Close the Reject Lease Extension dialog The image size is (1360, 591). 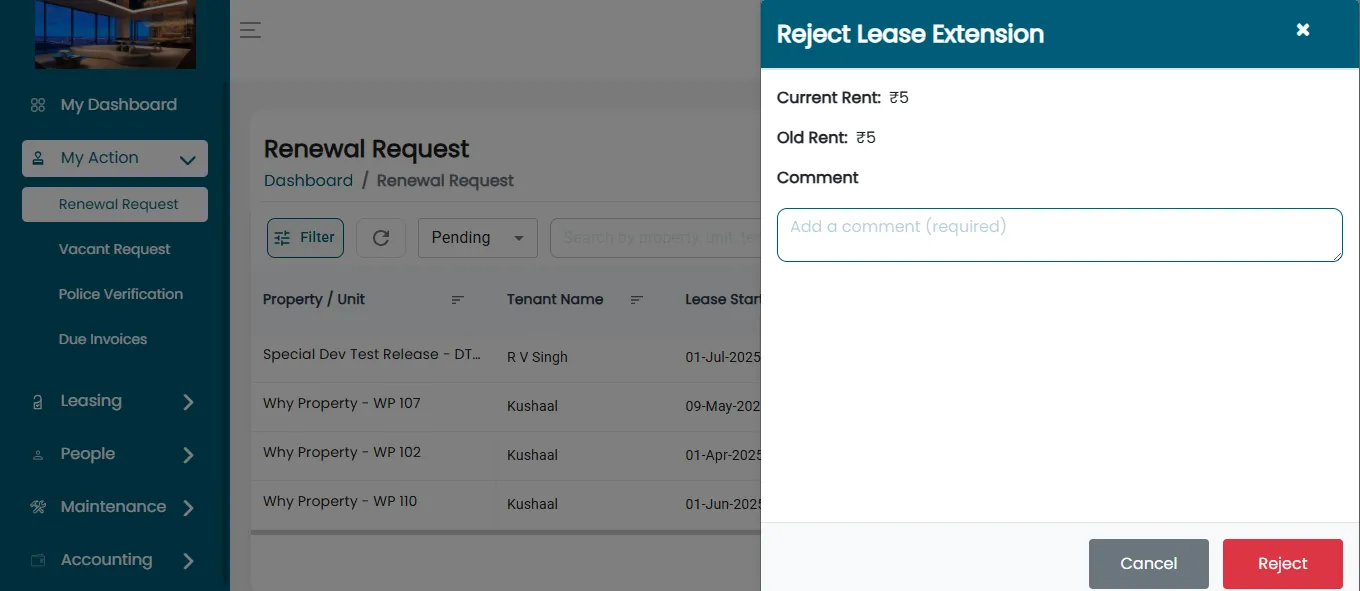click(1303, 30)
